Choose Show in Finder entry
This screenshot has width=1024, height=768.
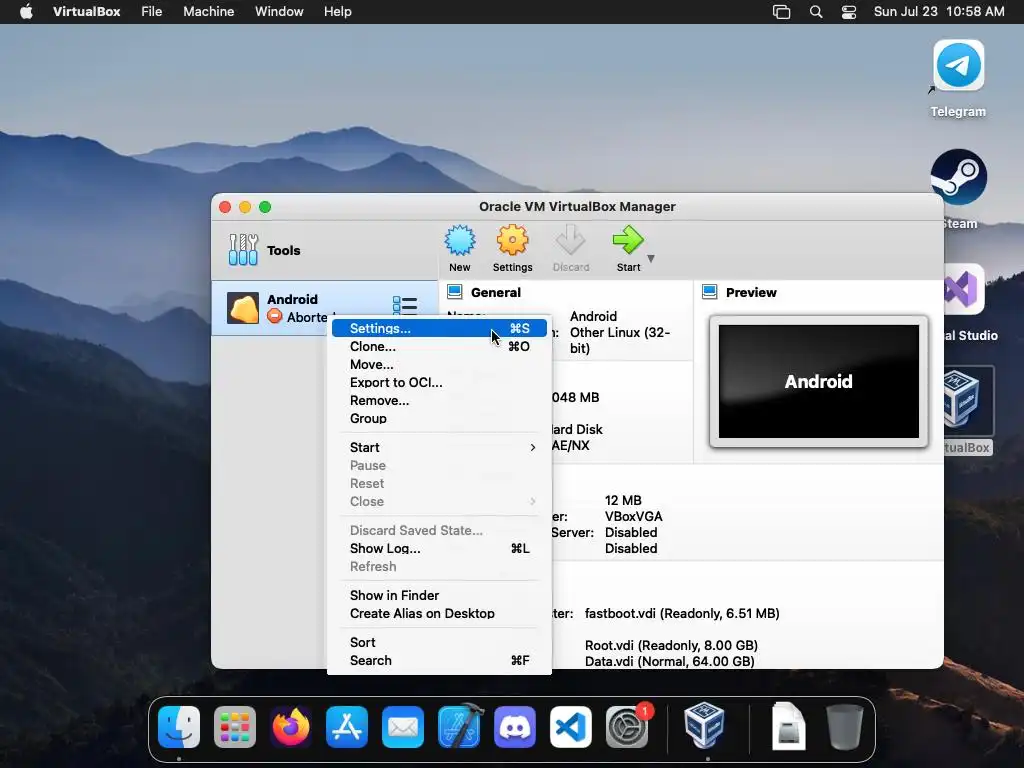(x=440, y=596)
